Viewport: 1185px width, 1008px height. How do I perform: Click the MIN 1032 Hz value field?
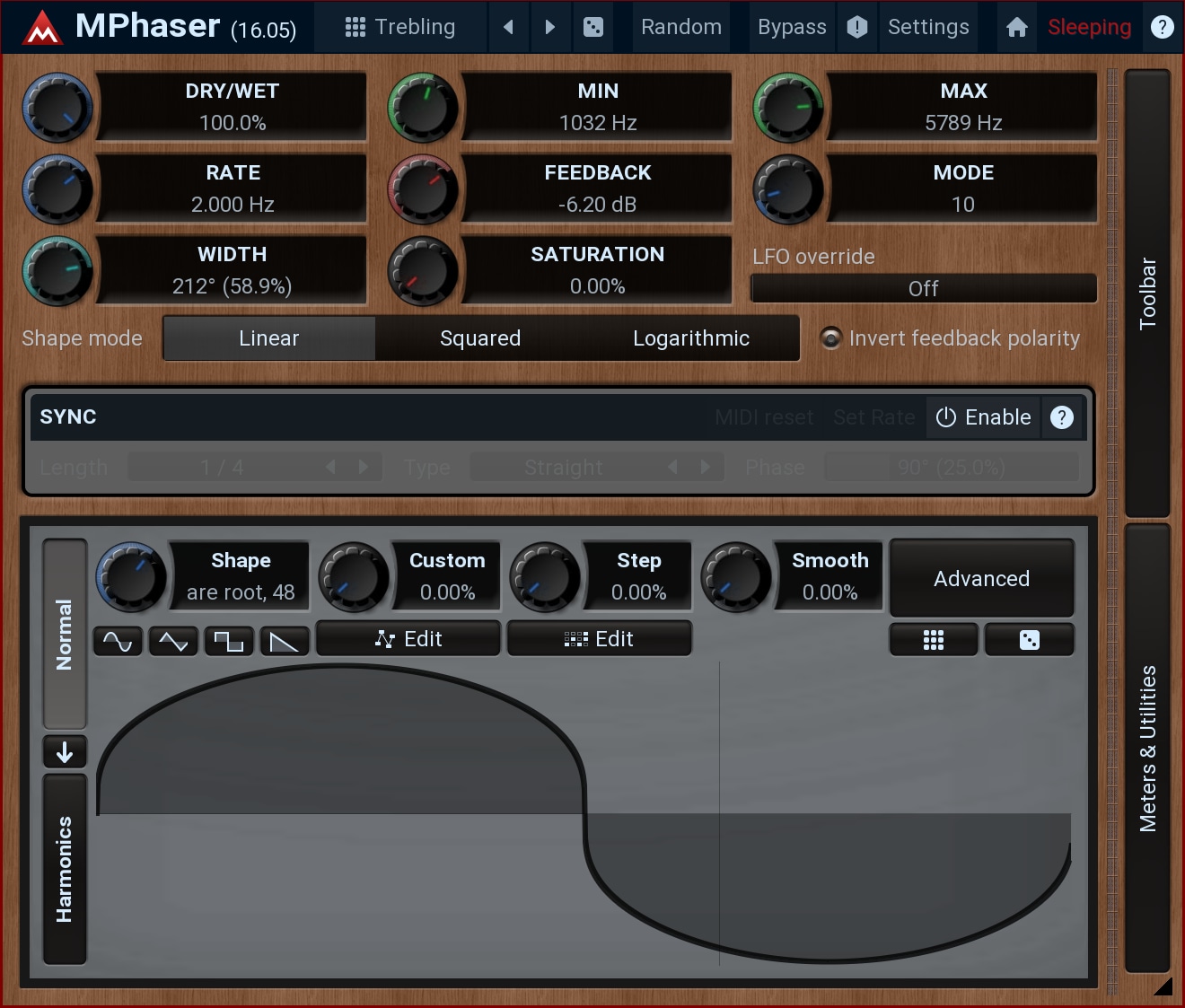pyautogui.click(x=598, y=107)
